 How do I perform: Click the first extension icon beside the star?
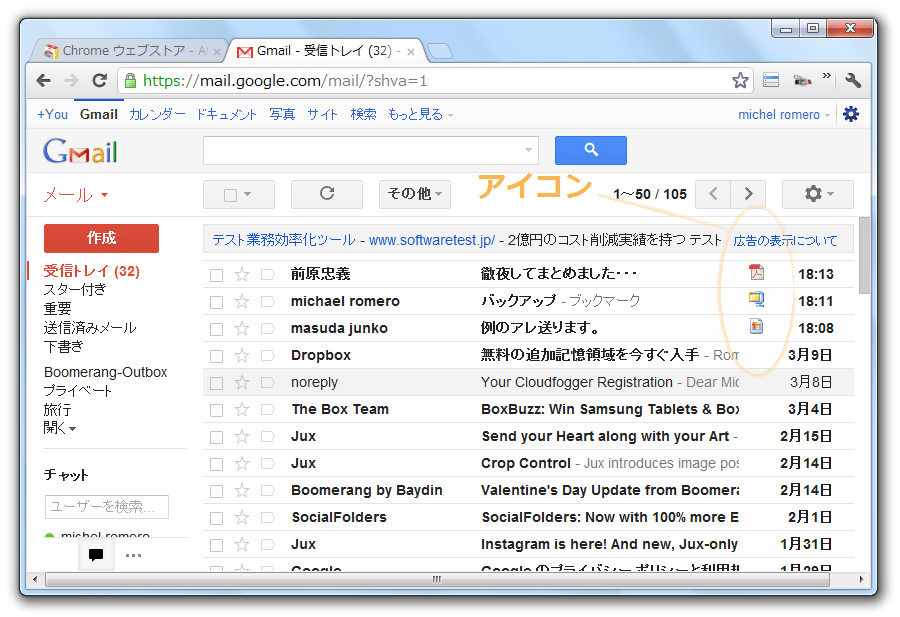pyautogui.click(x=771, y=80)
